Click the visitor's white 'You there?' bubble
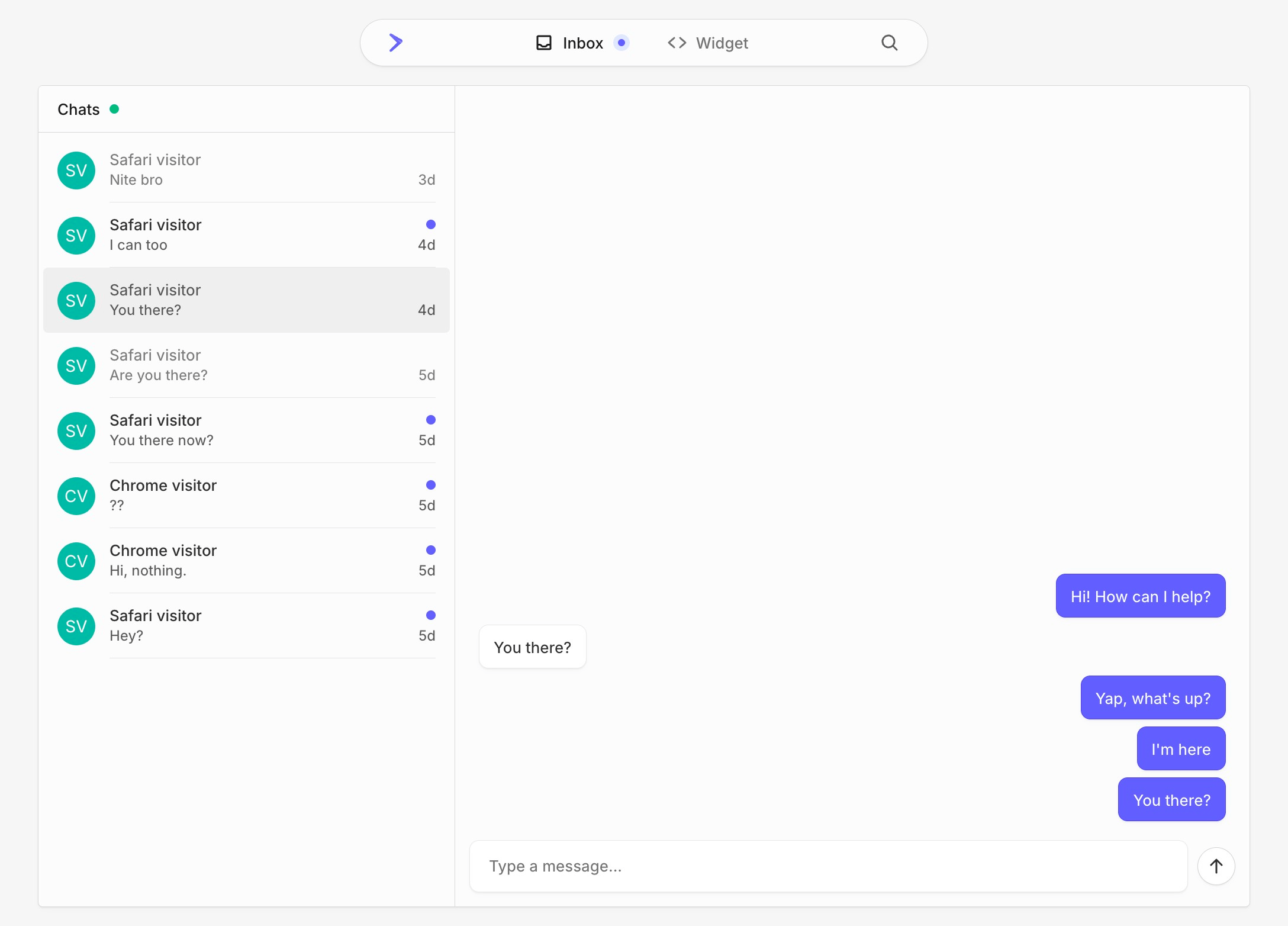The image size is (1288, 926). pos(532,647)
